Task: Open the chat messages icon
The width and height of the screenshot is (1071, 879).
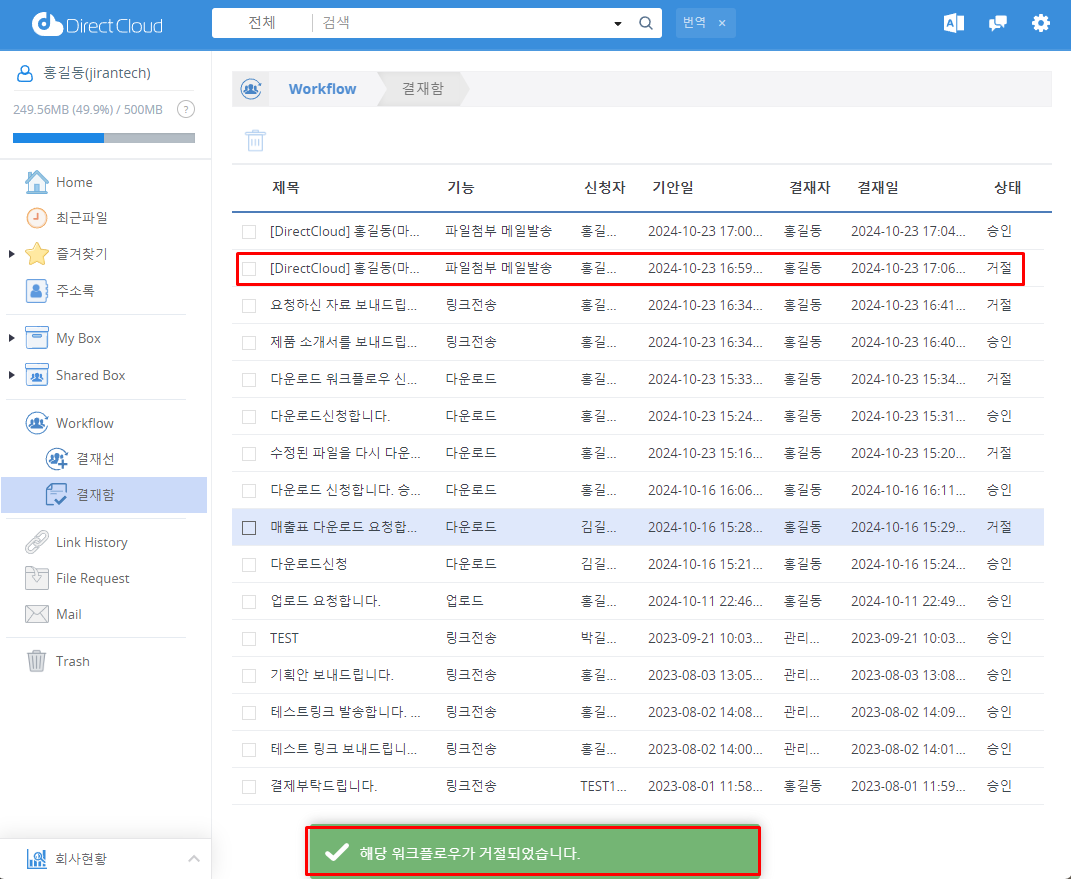Action: 997,23
